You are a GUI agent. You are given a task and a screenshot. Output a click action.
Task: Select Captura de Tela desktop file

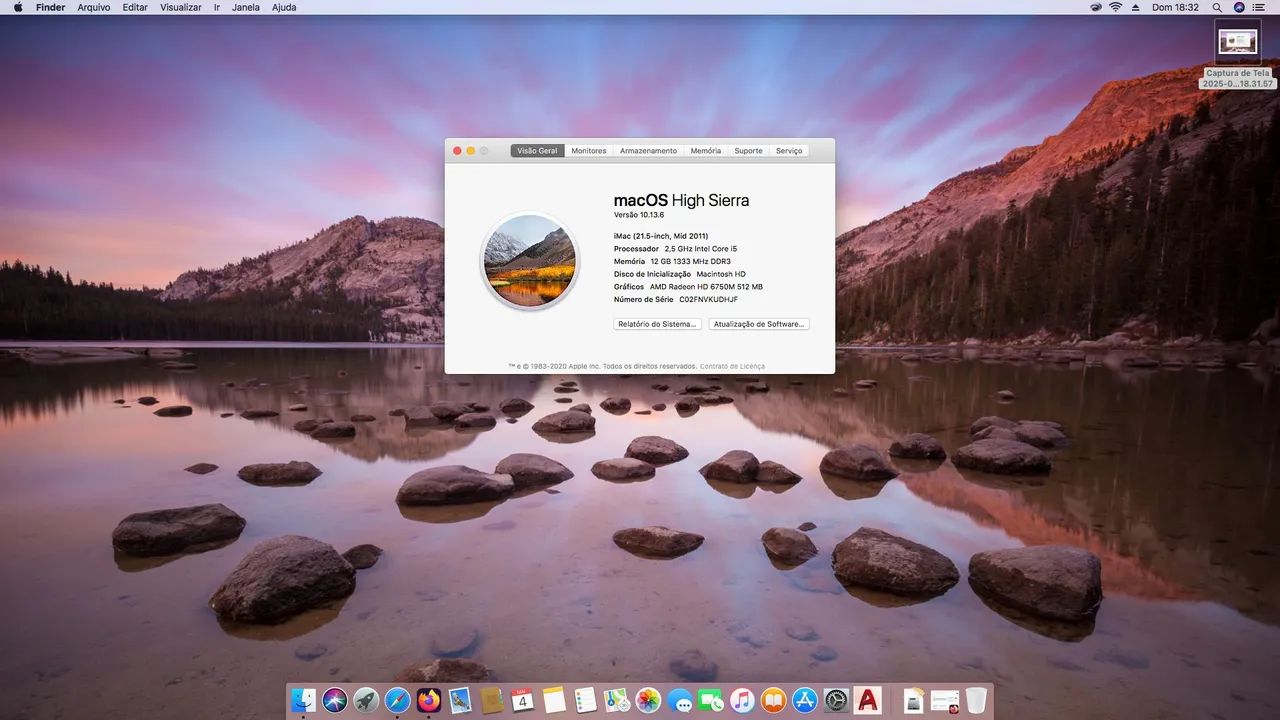tap(1238, 54)
